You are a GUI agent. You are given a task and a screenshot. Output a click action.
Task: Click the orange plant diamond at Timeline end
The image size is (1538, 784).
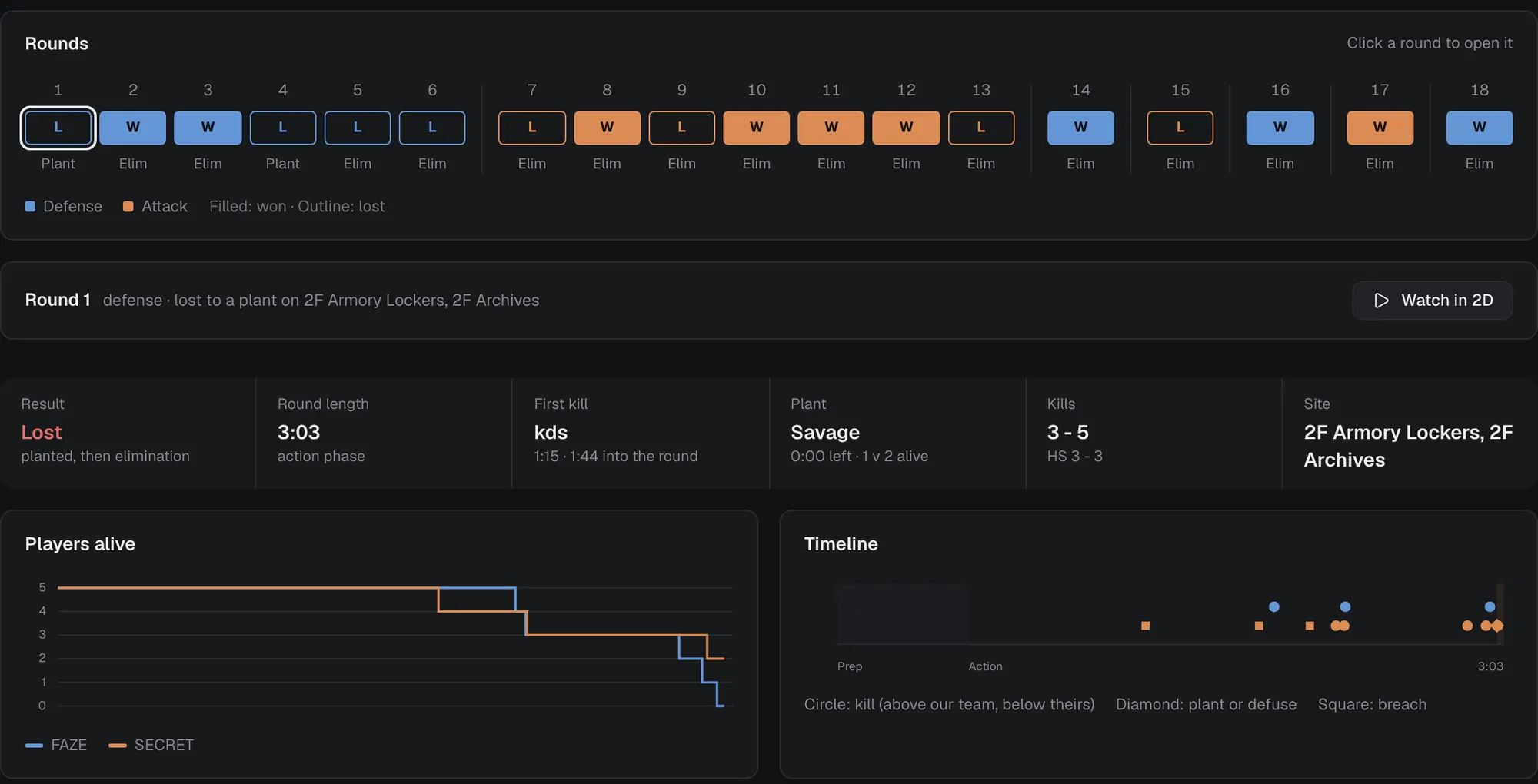coord(1497,626)
